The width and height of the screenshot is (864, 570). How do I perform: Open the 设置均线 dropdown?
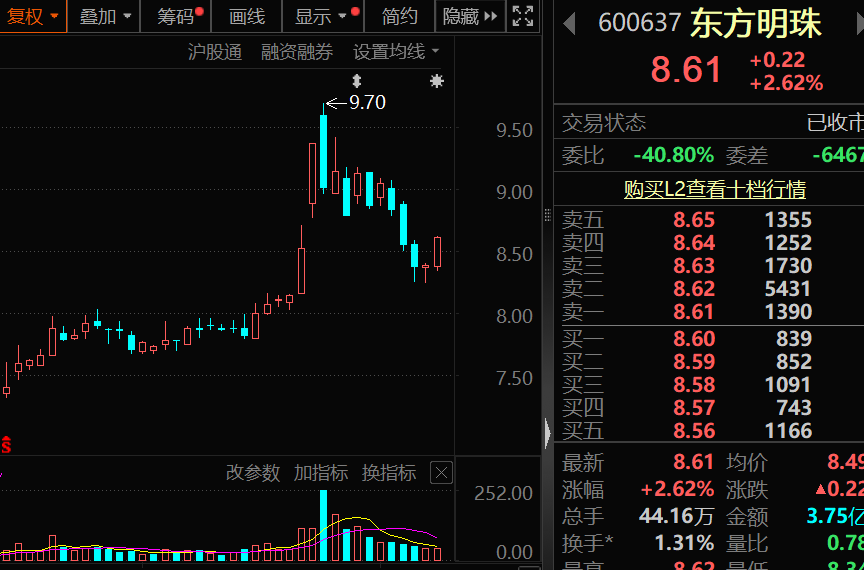pos(396,52)
